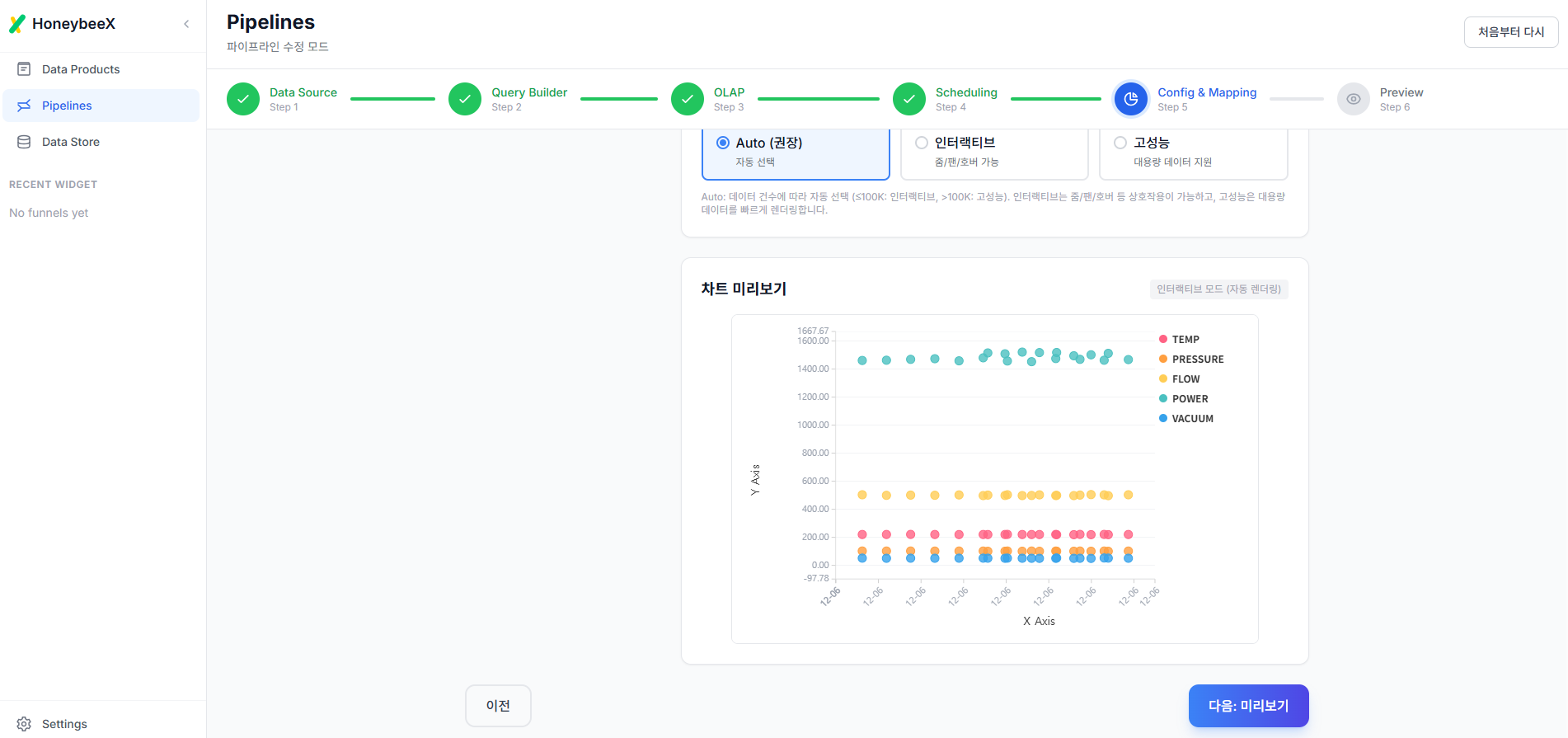Toggle POWER series in legend
Screen dimensions: 1568x738
tap(1183, 399)
